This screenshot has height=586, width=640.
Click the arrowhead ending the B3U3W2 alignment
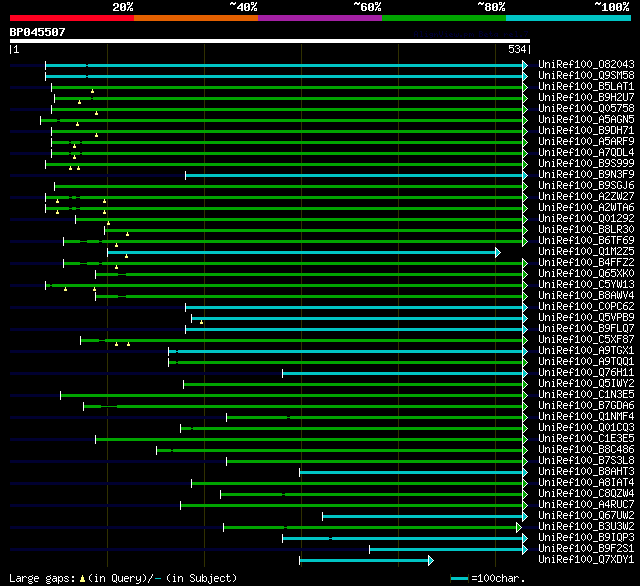pyautogui.click(x=519, y=528)
